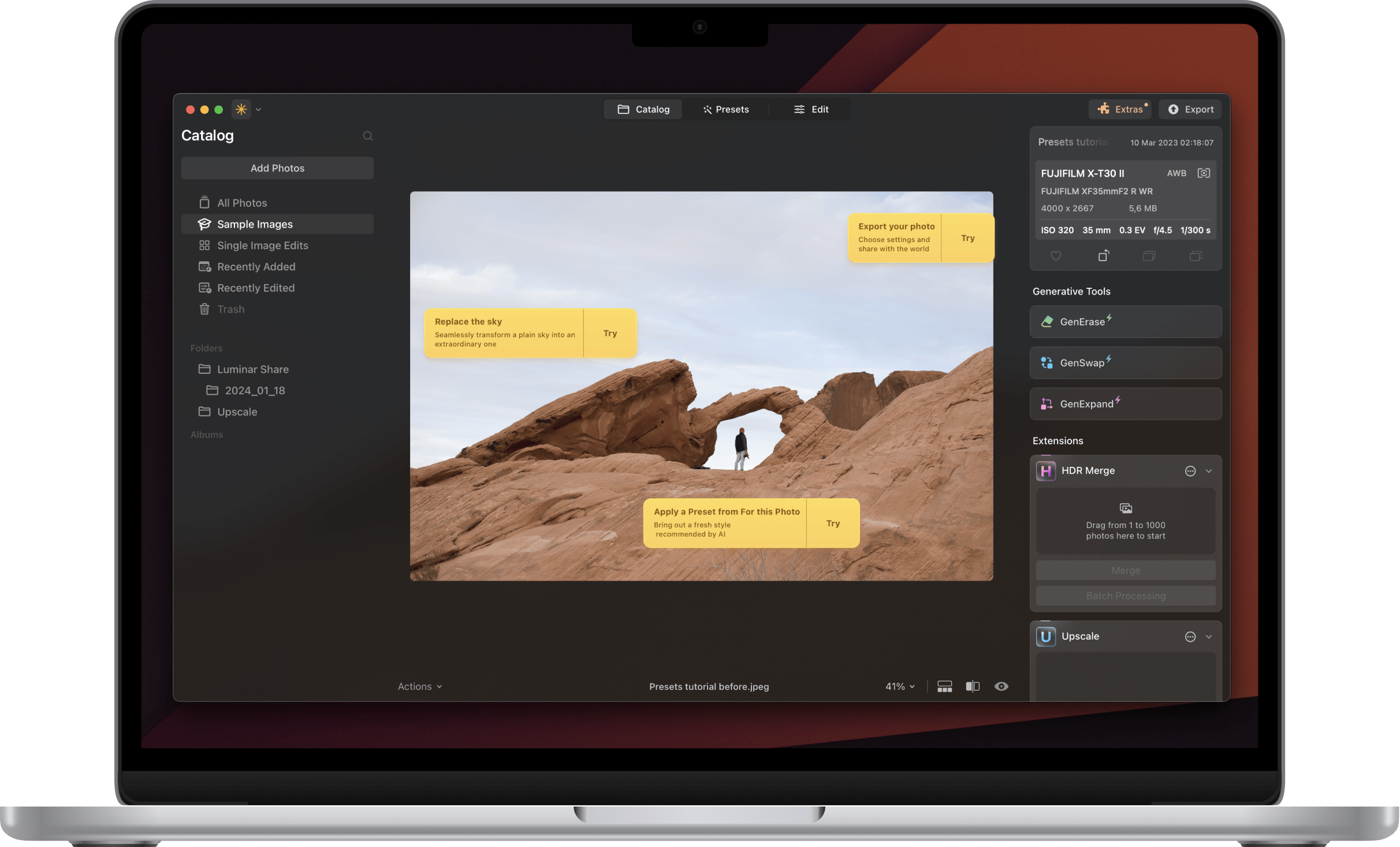Open the GenSwap tool

[x=1124, y=363]
